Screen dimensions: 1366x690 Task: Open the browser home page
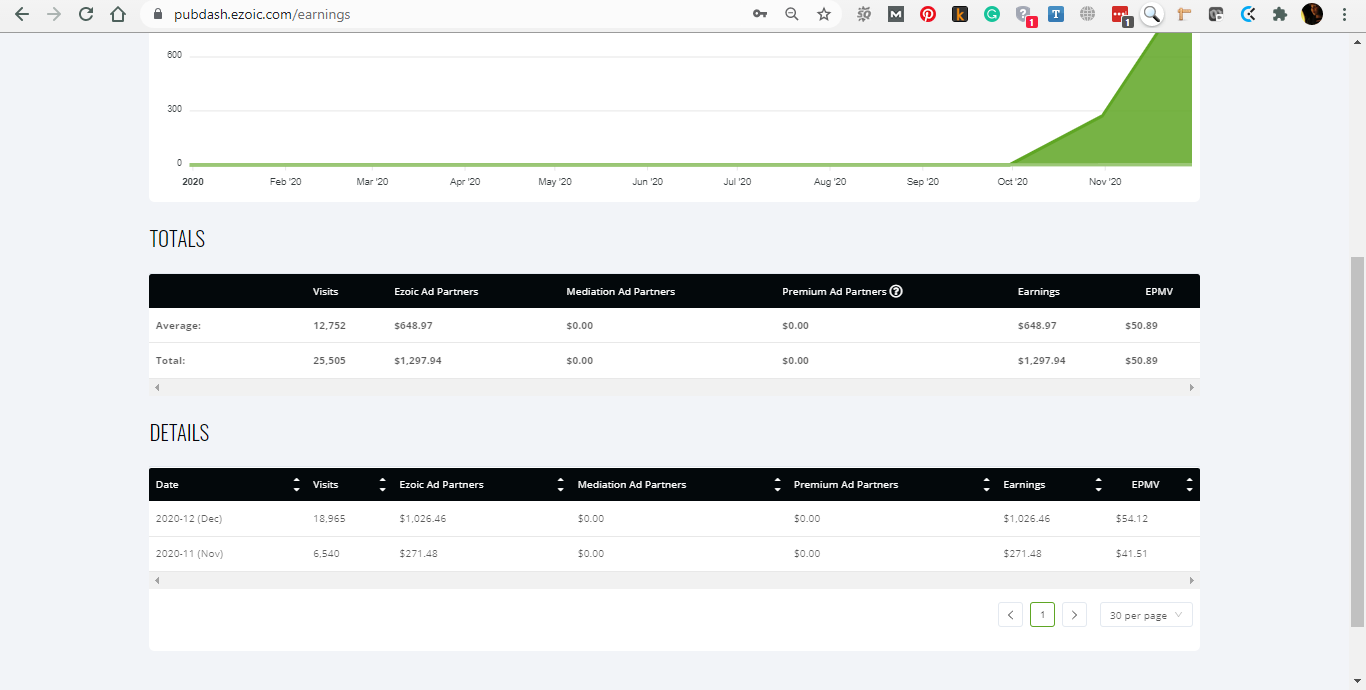pos(118,15)
